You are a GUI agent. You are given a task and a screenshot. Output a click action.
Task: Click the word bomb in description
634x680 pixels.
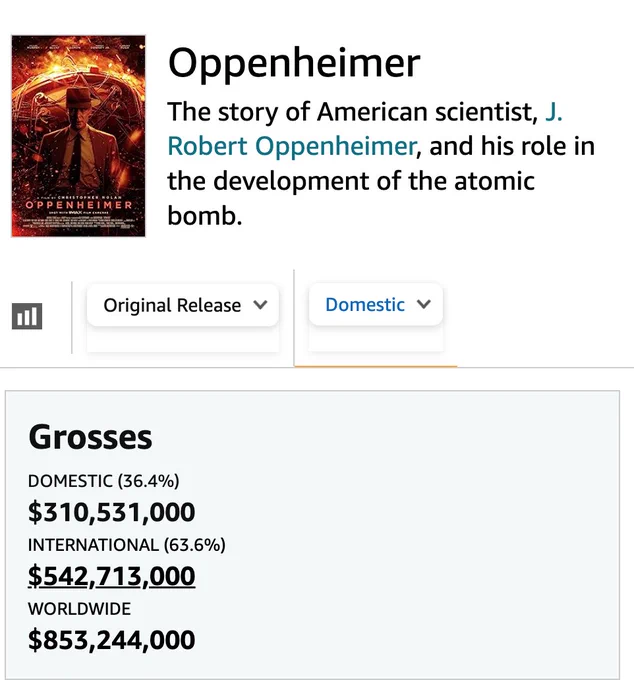pos(204,215)
